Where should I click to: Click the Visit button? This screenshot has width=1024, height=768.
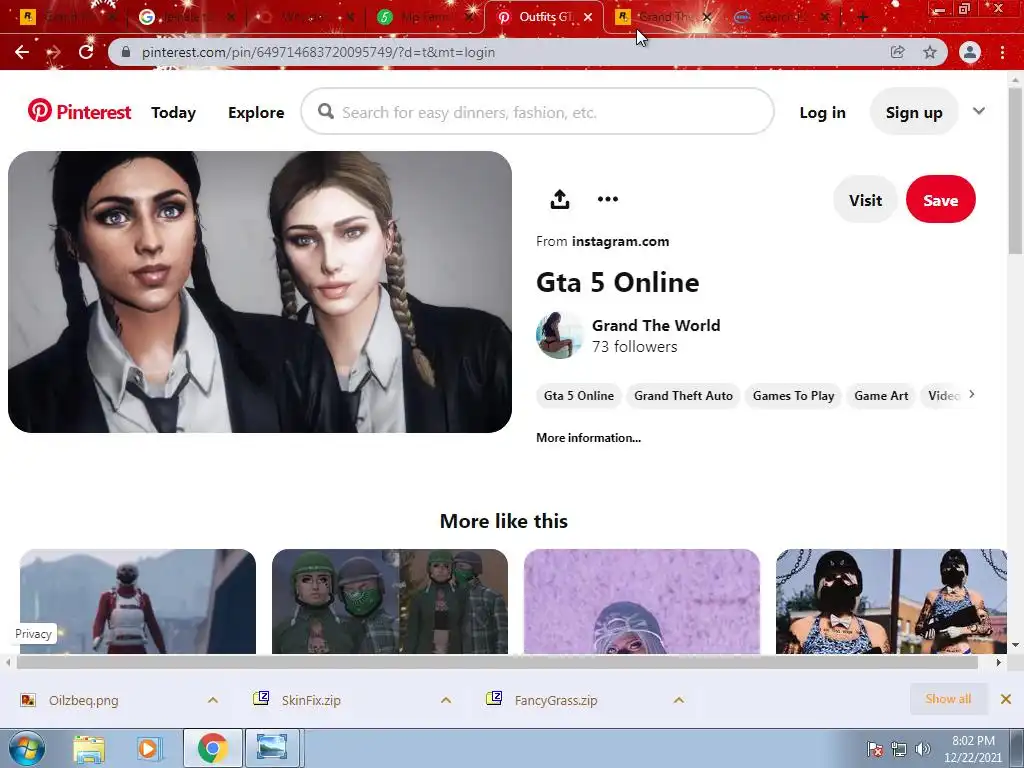point(865,200)
